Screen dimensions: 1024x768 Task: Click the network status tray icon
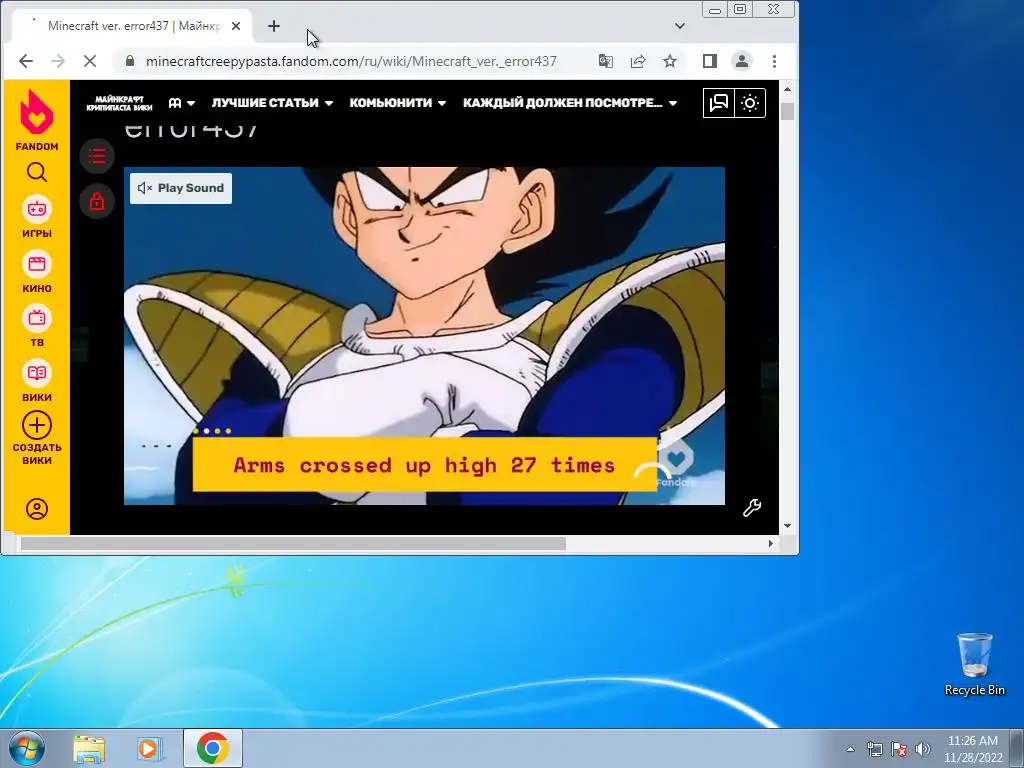[x=874, y=750]
